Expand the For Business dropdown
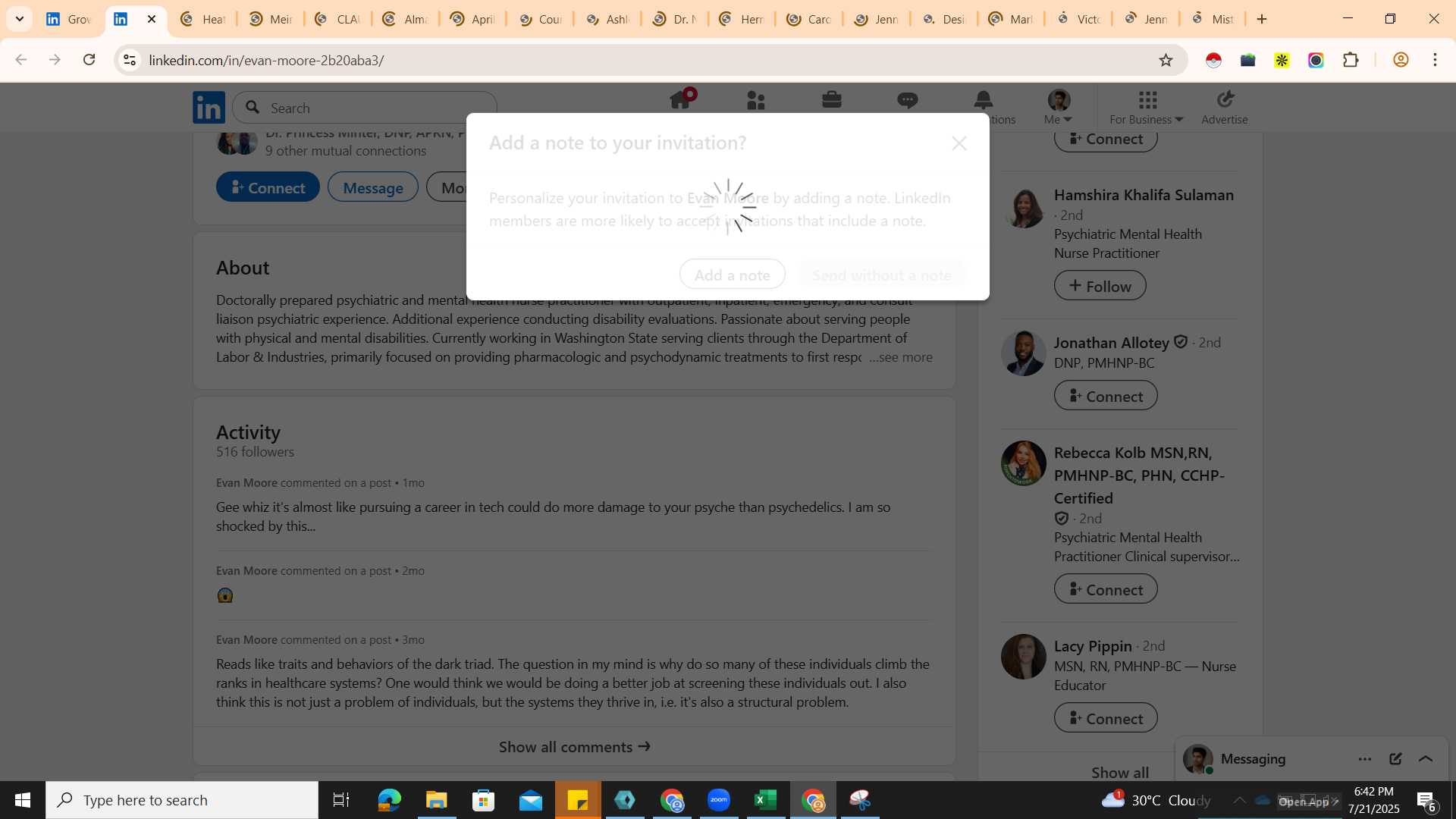 [1146, 107]
